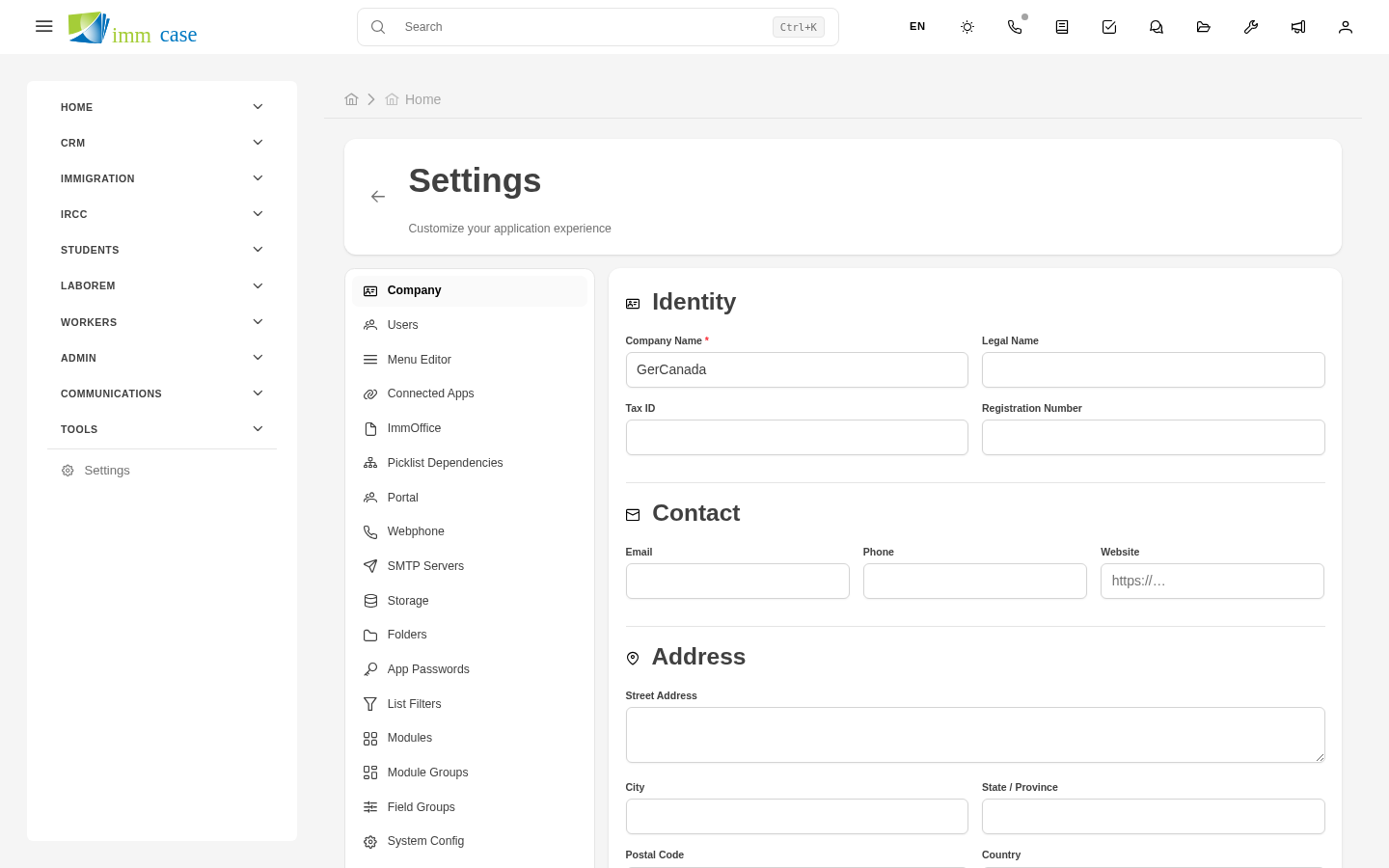Open the System Config settings tab
The height and width of the screenshot is (868, 1389).
click(x=470, y=841)
